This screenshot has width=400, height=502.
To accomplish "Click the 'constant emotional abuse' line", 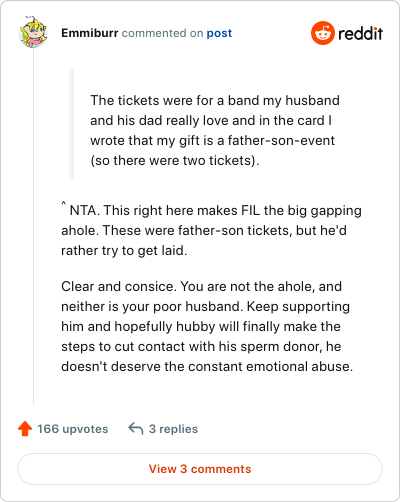I will coord(207,366).
